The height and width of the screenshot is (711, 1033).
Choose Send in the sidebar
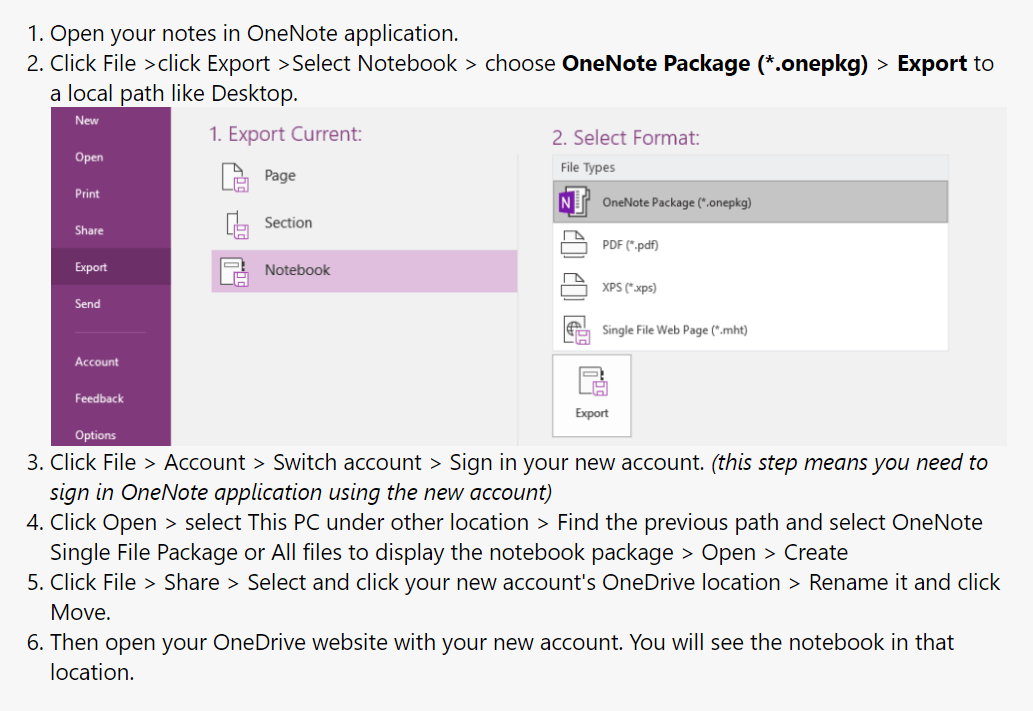88,304
